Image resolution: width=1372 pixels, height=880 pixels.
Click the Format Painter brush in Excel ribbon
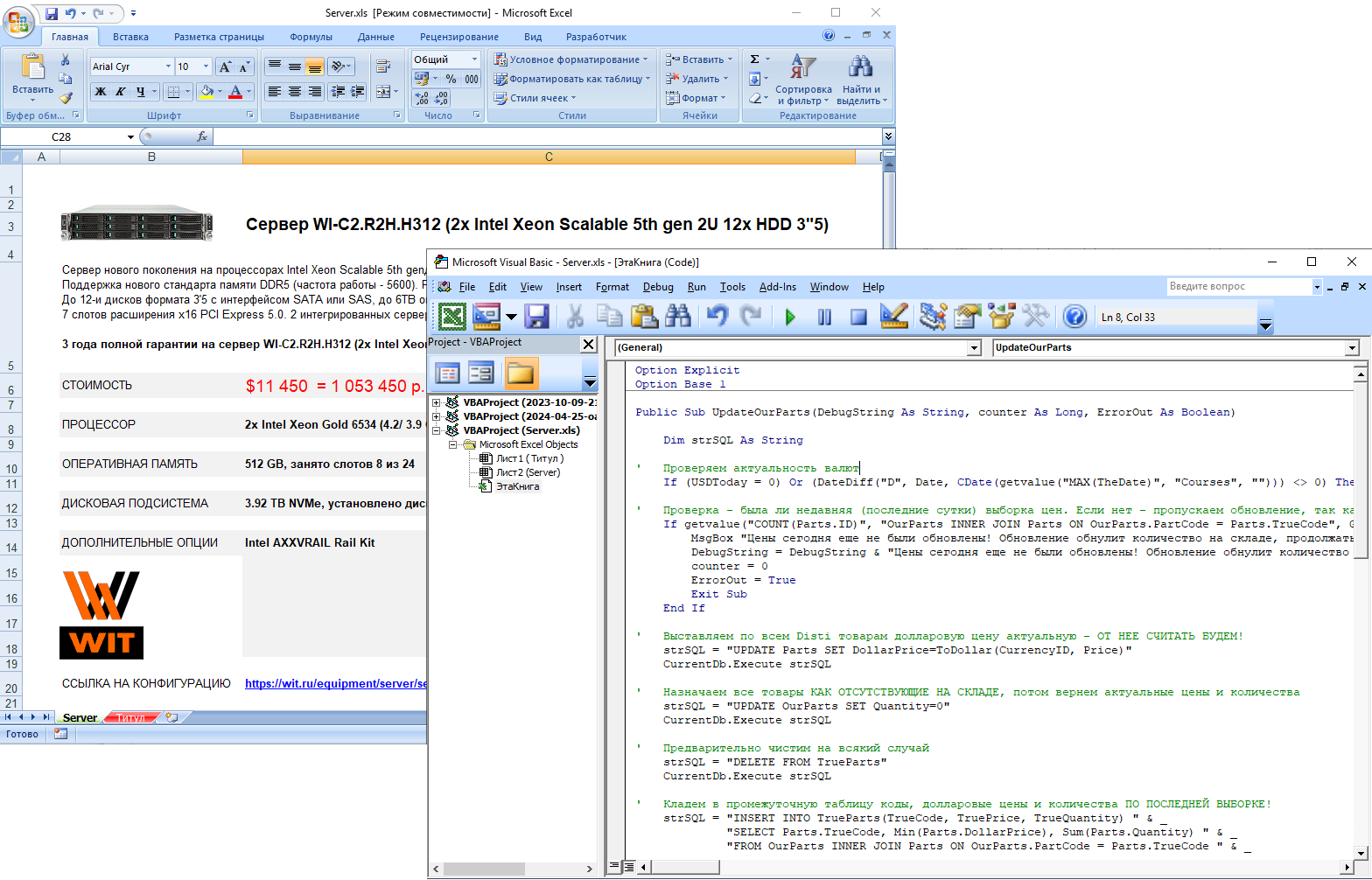click(x=65, y=98)
